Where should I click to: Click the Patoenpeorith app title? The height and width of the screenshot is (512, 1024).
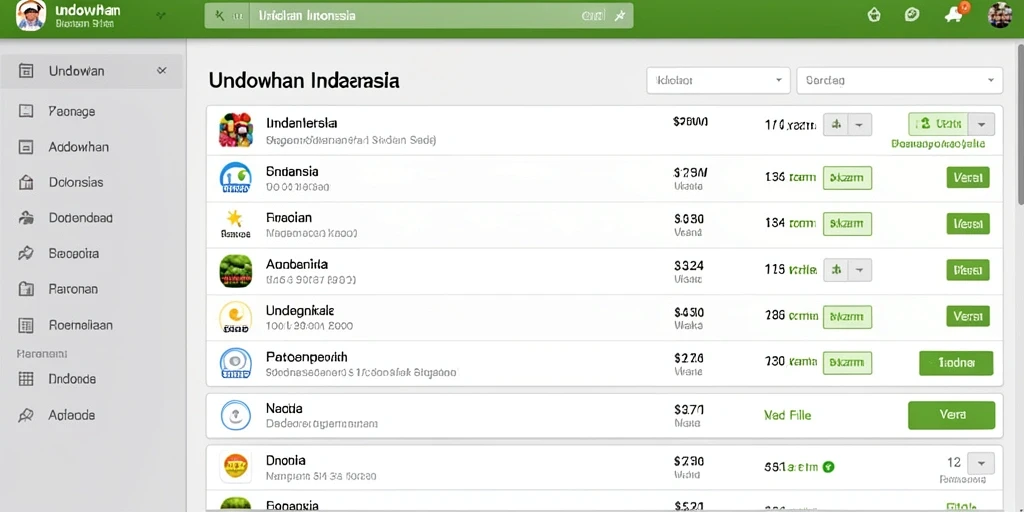[x=306, y=357]
